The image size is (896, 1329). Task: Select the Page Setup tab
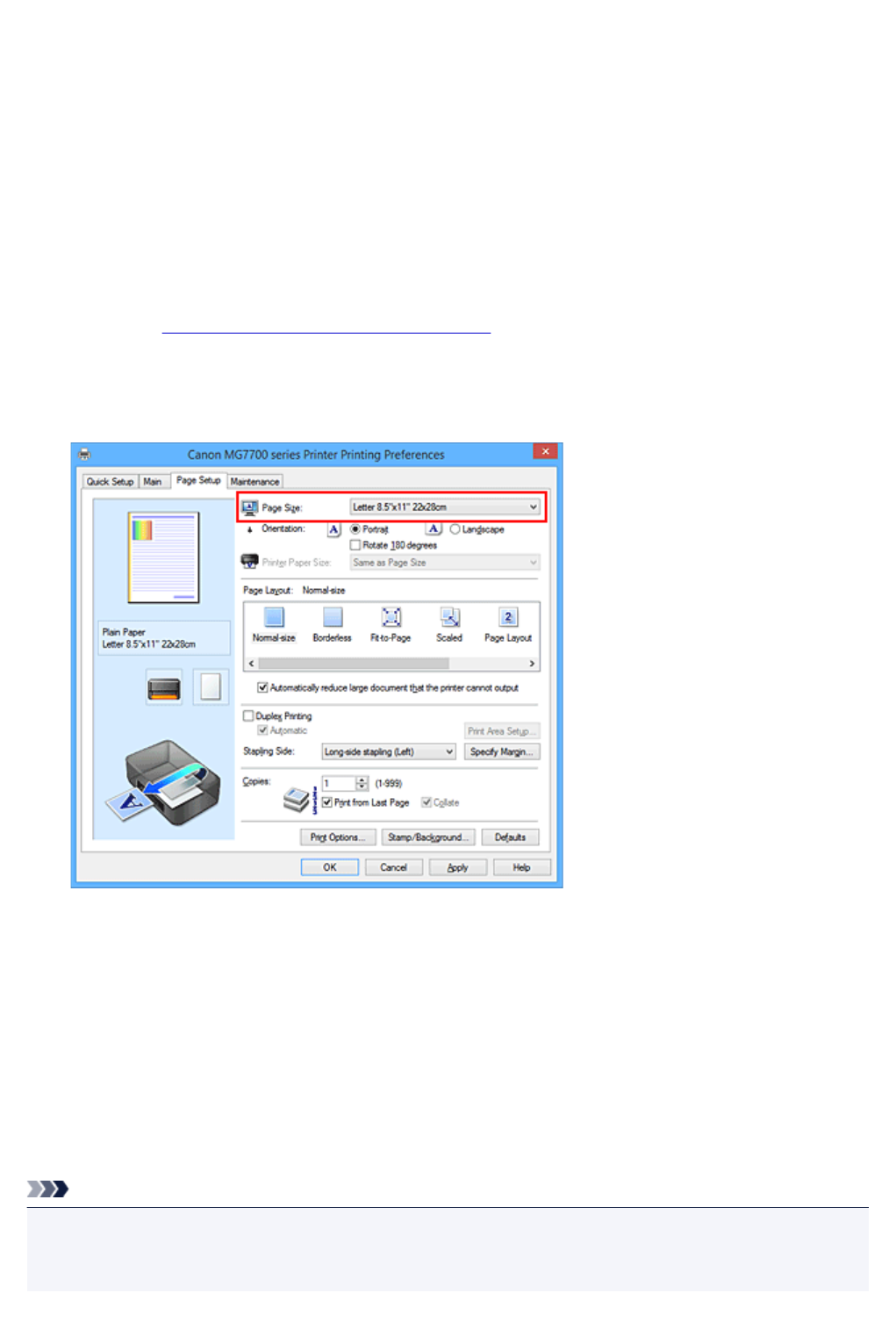tap(198, 480)
